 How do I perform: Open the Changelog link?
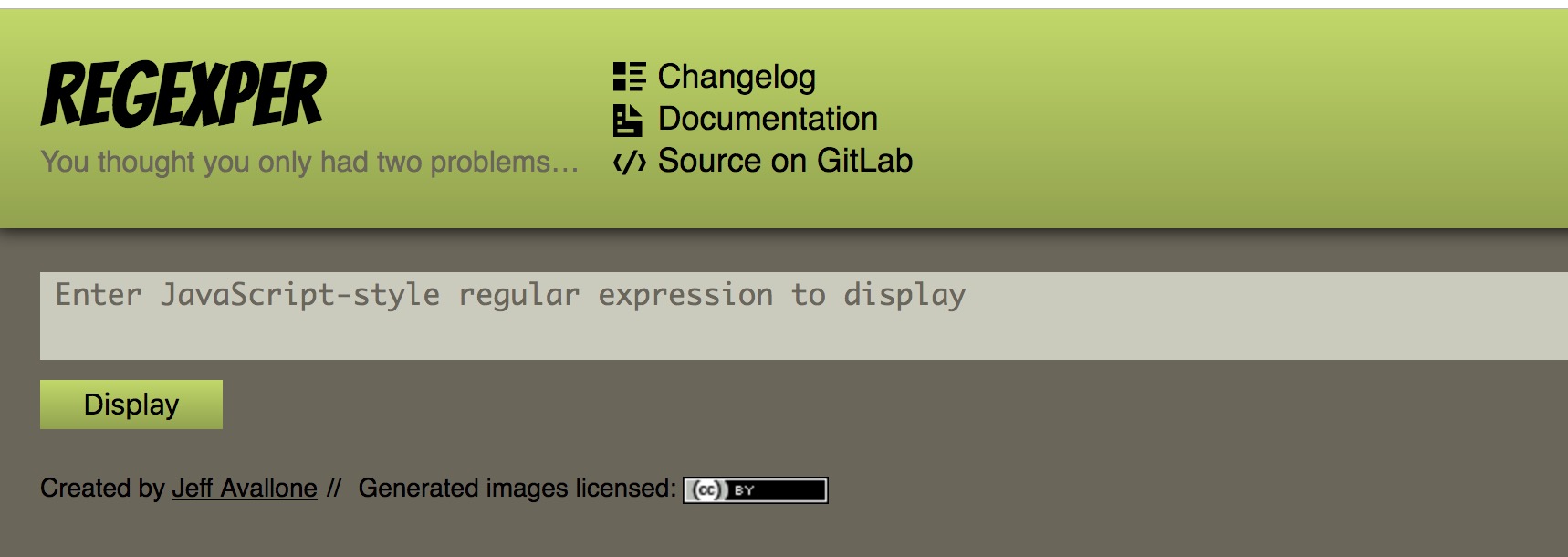click(x=737, y=77)
